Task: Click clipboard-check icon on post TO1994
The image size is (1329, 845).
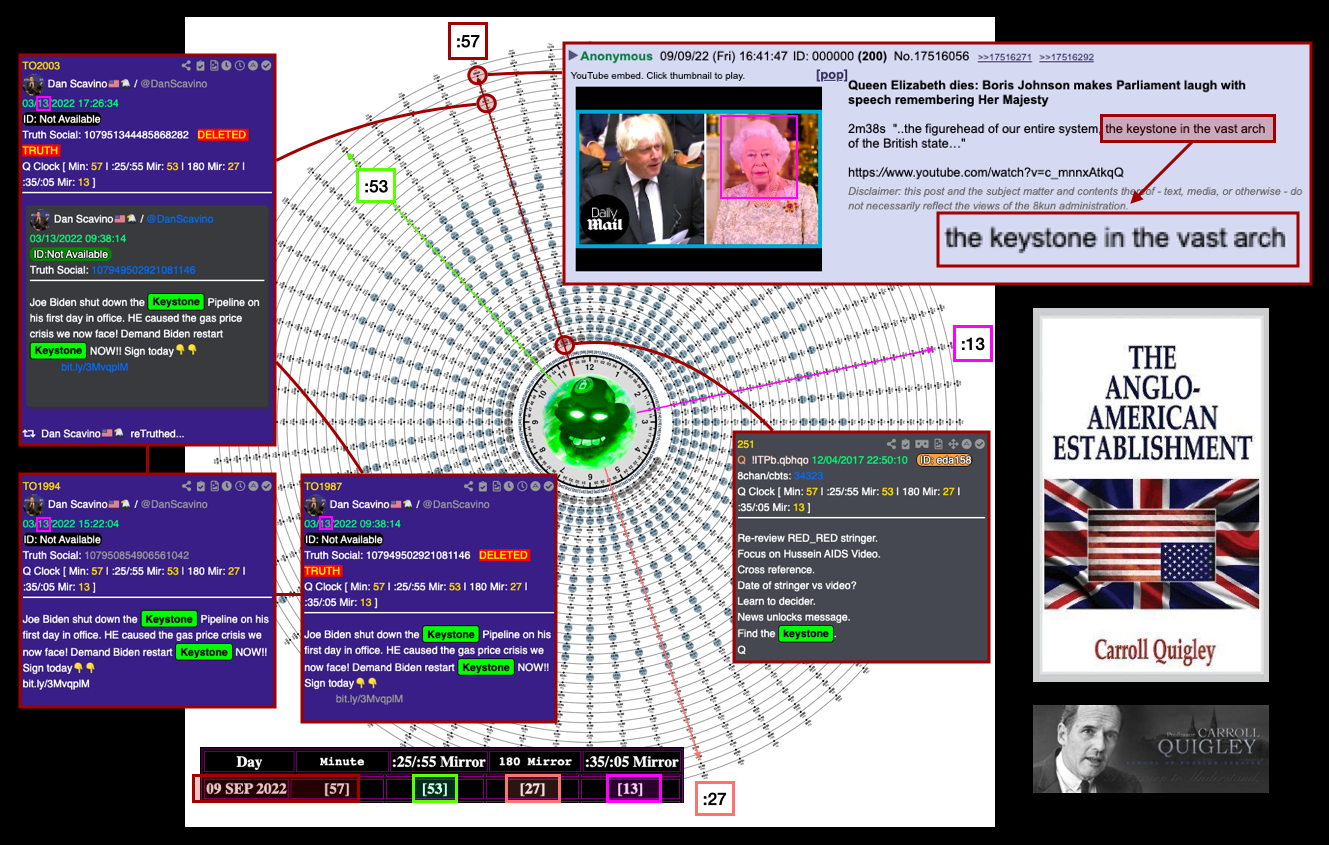Action: (x=200, y=486)
